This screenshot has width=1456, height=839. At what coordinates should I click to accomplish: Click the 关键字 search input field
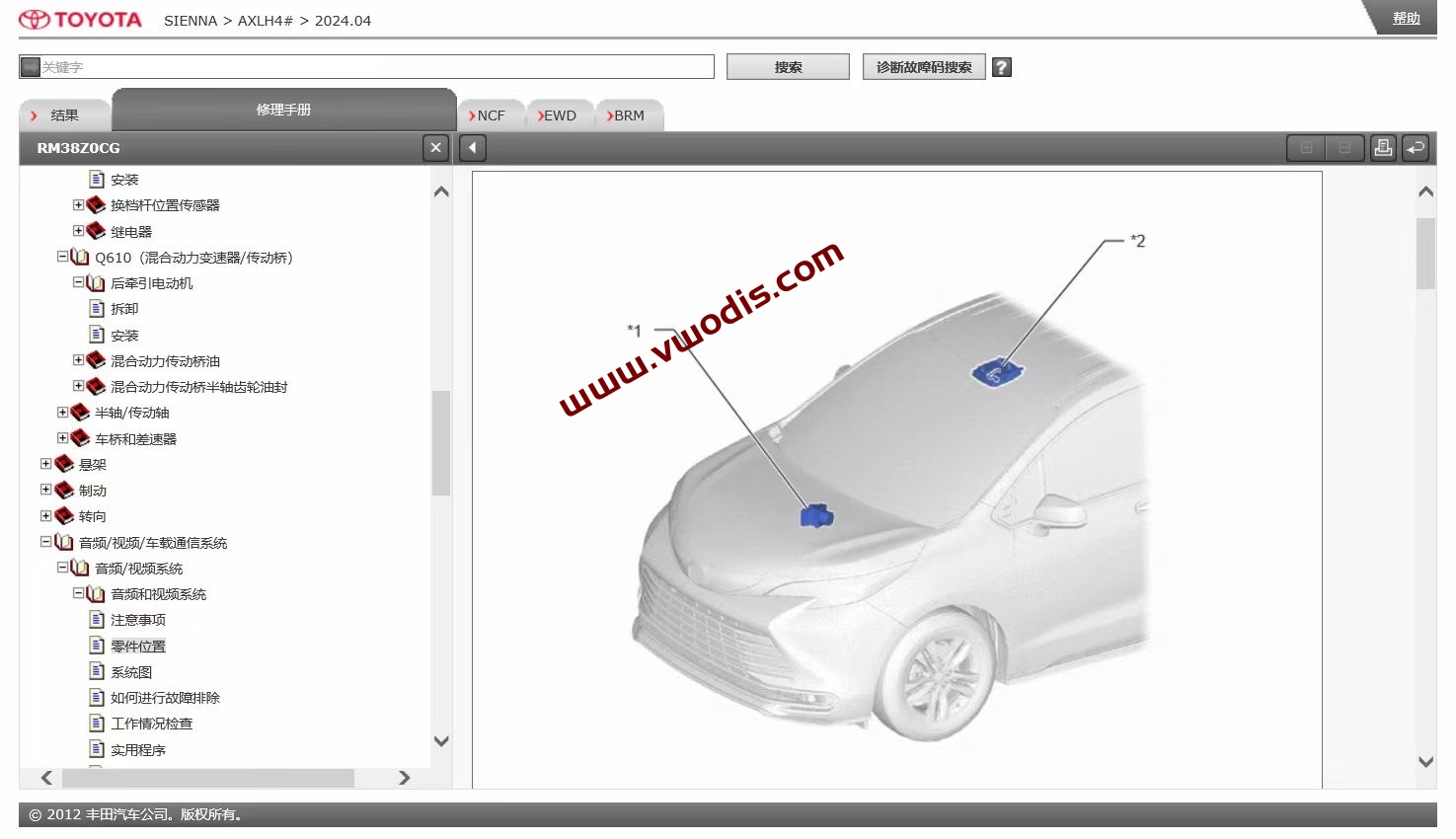[375, 67]
